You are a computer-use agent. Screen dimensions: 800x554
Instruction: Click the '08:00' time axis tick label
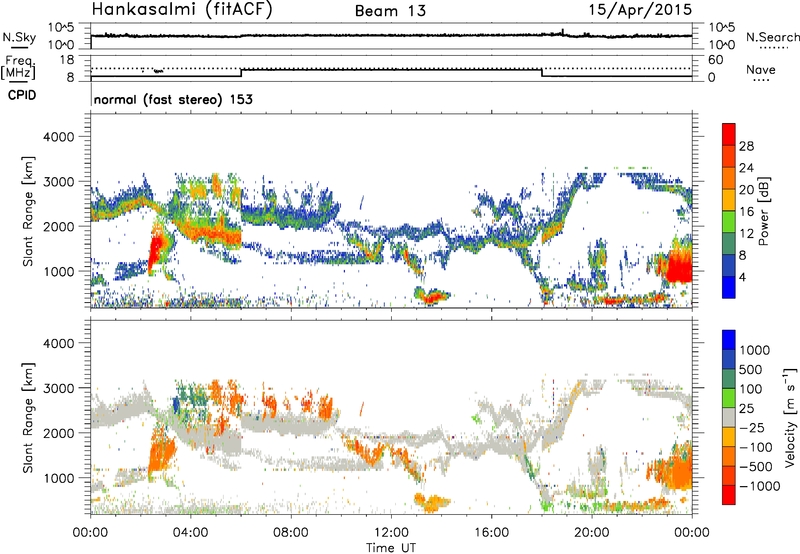(x=291, y=533)
